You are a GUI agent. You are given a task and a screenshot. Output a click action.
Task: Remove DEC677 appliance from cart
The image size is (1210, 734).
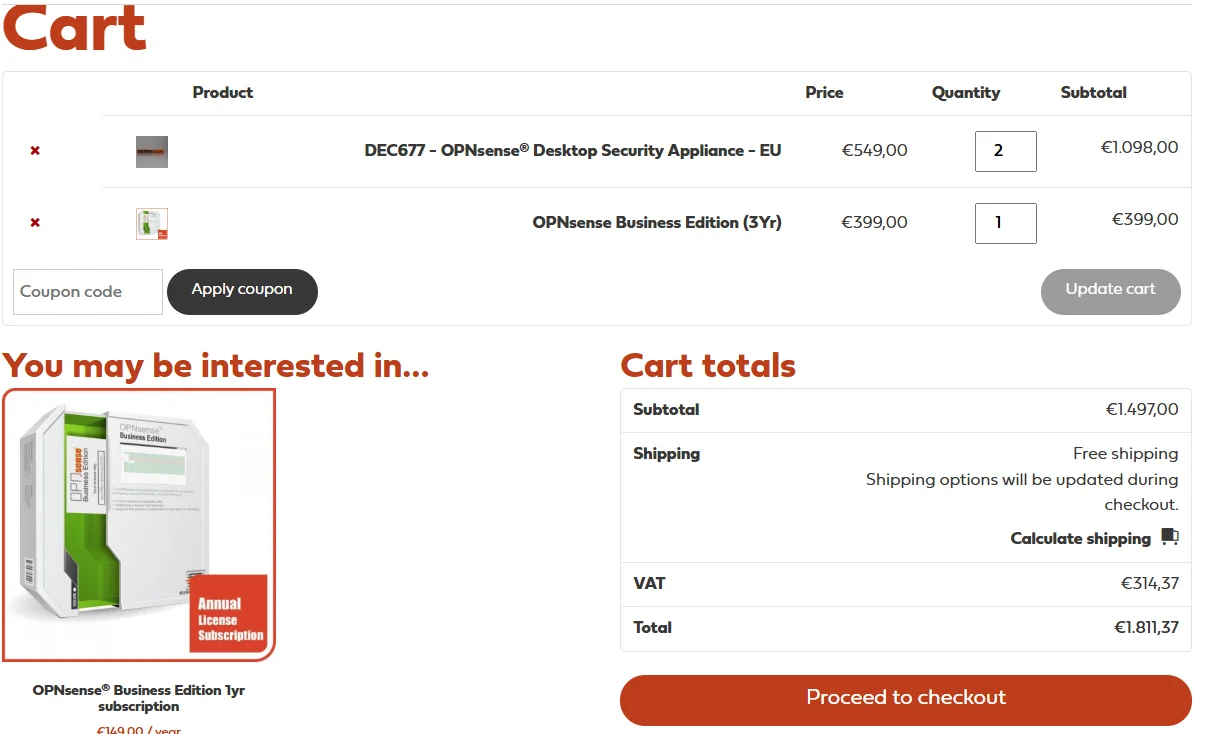tap(35, 151)
